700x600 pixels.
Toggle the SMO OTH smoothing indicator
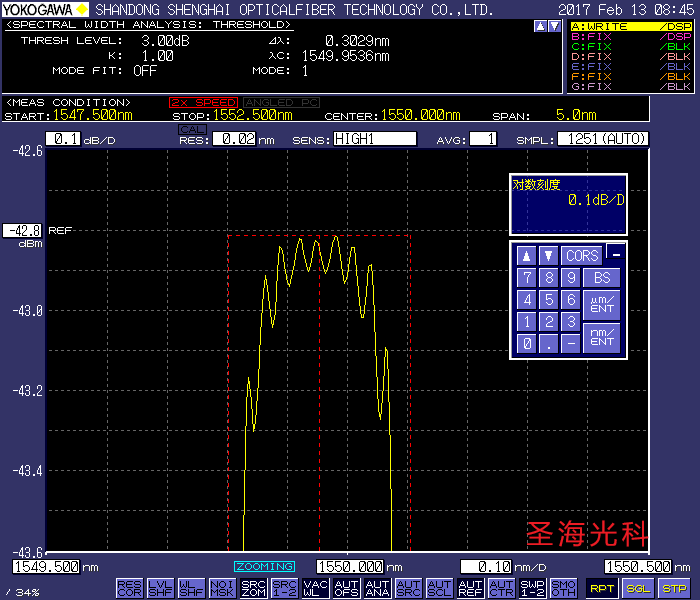(x=563, y=588)
